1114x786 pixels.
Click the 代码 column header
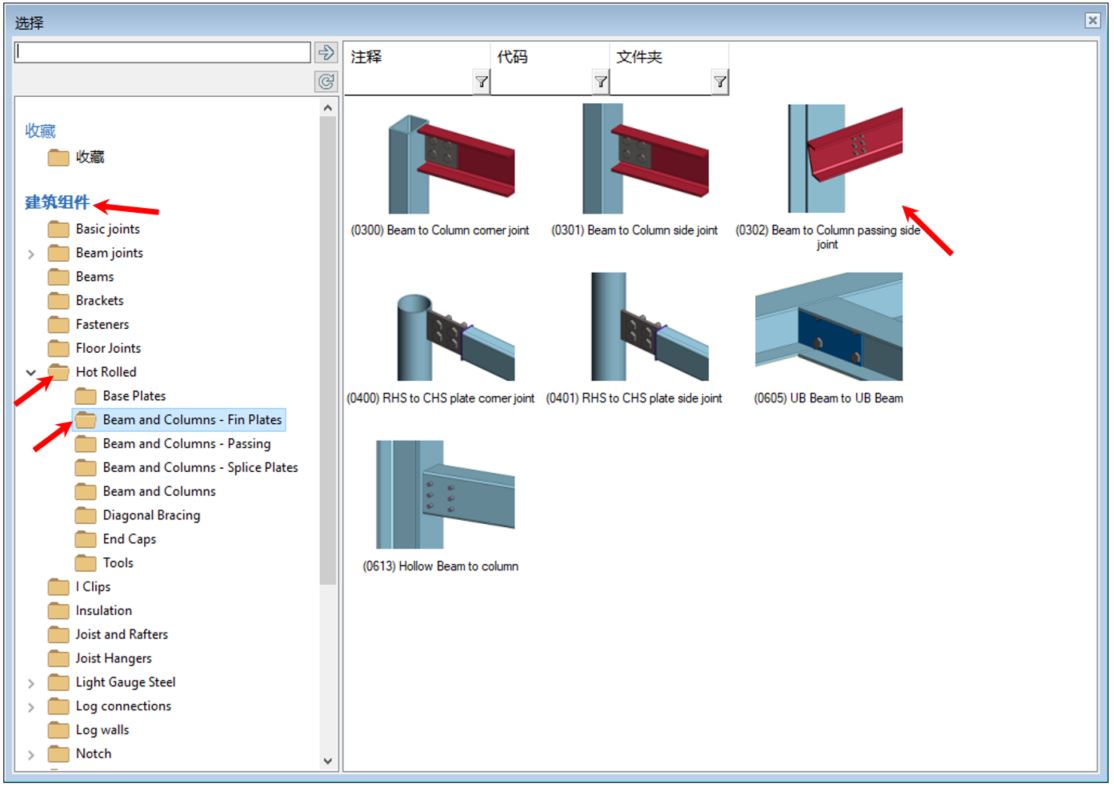click(512, 57)
